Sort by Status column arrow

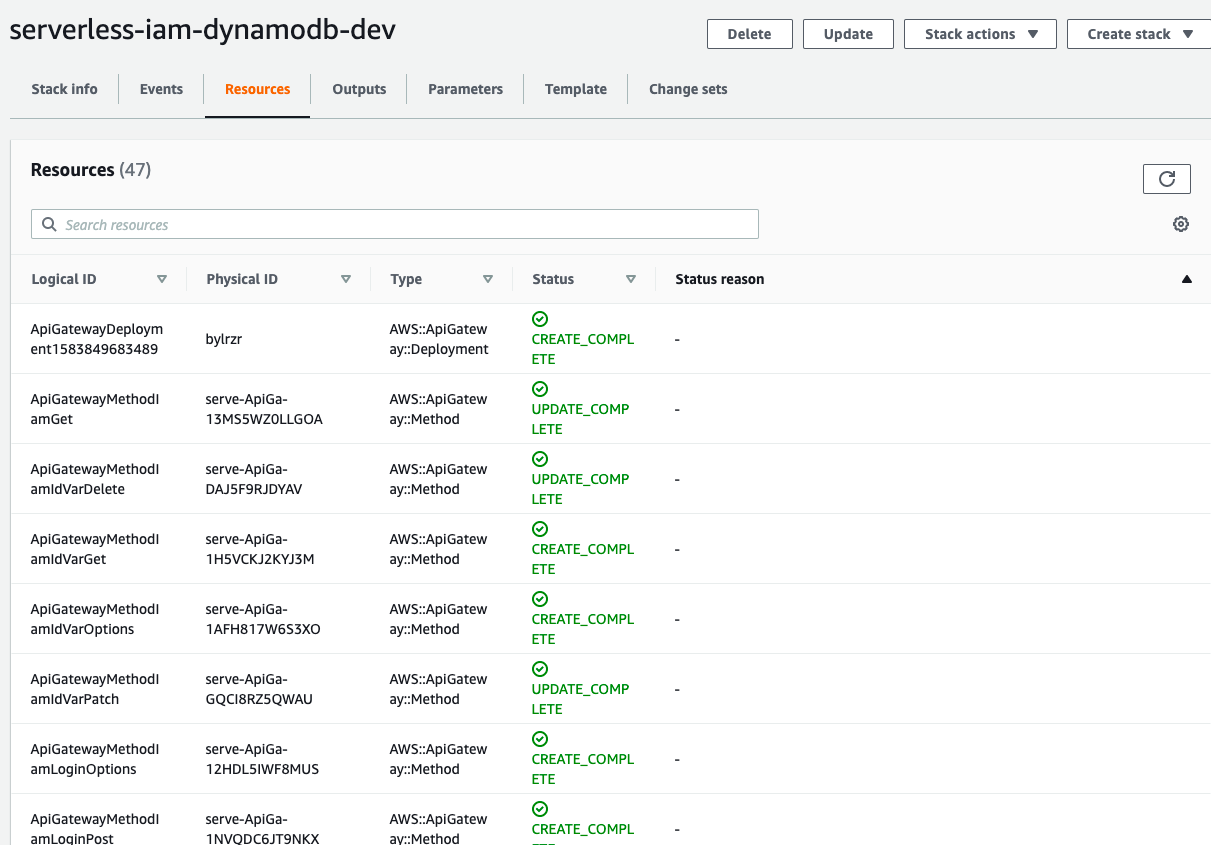tap(631, 279)
